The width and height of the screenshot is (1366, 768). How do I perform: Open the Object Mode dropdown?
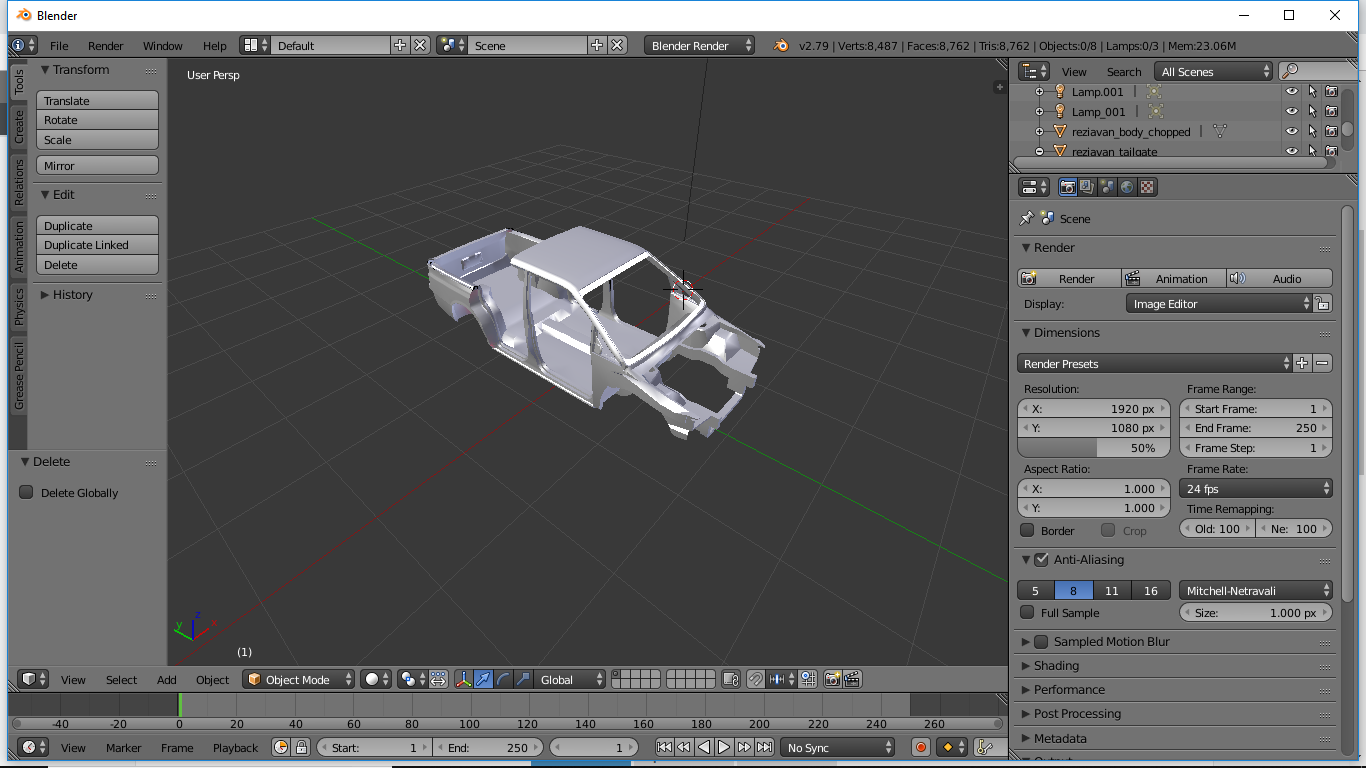pos(299,679)
